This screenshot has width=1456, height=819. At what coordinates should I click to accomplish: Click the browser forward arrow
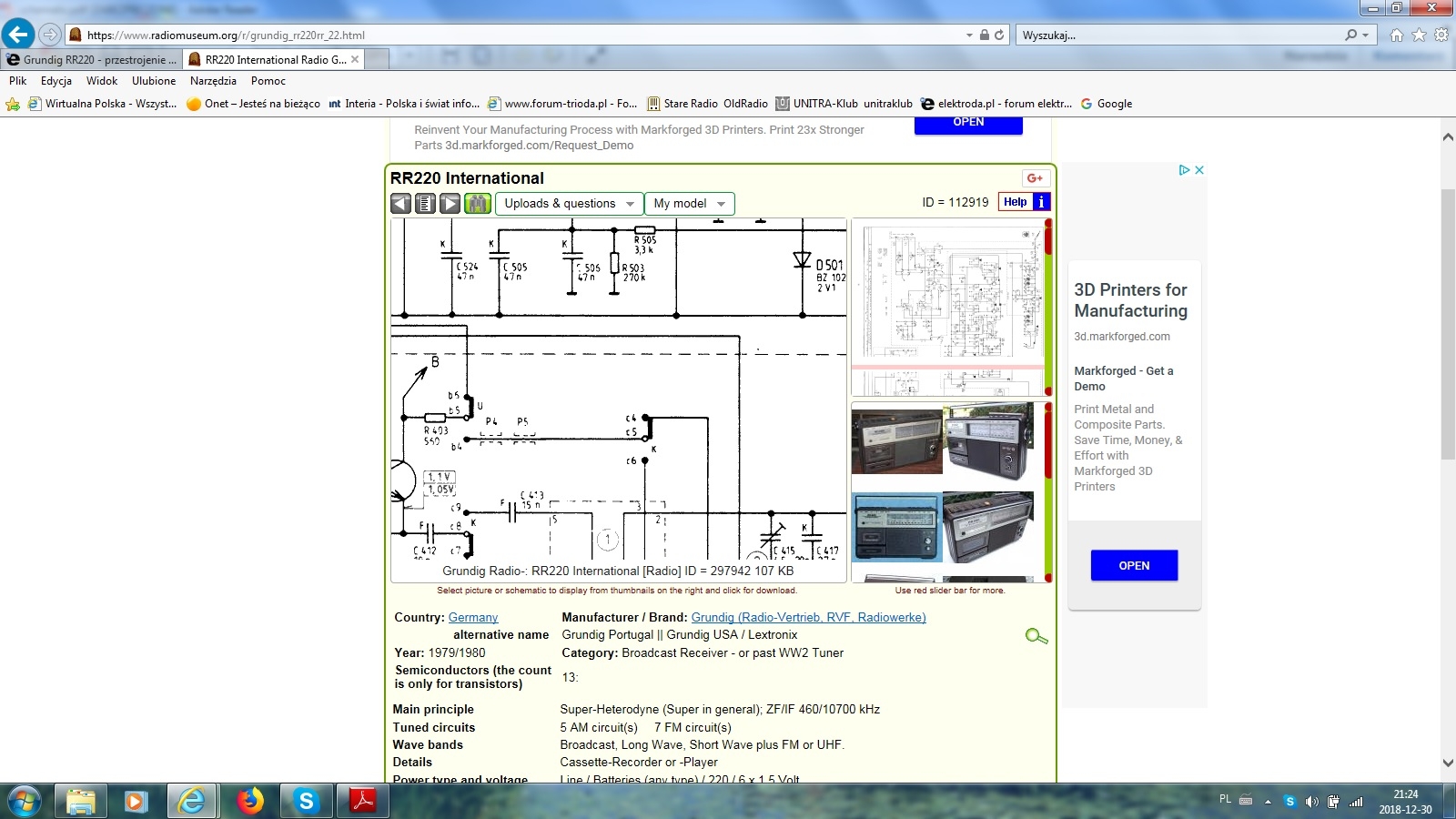tap(50, 35)
